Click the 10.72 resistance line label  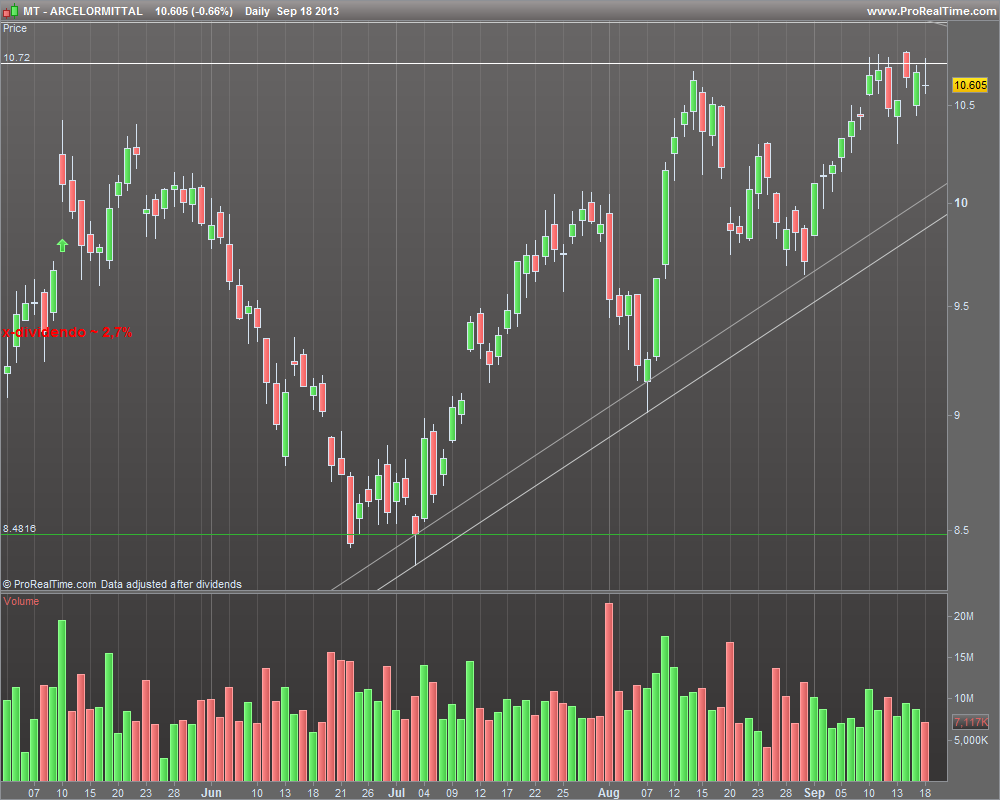[x=17, y=57]
